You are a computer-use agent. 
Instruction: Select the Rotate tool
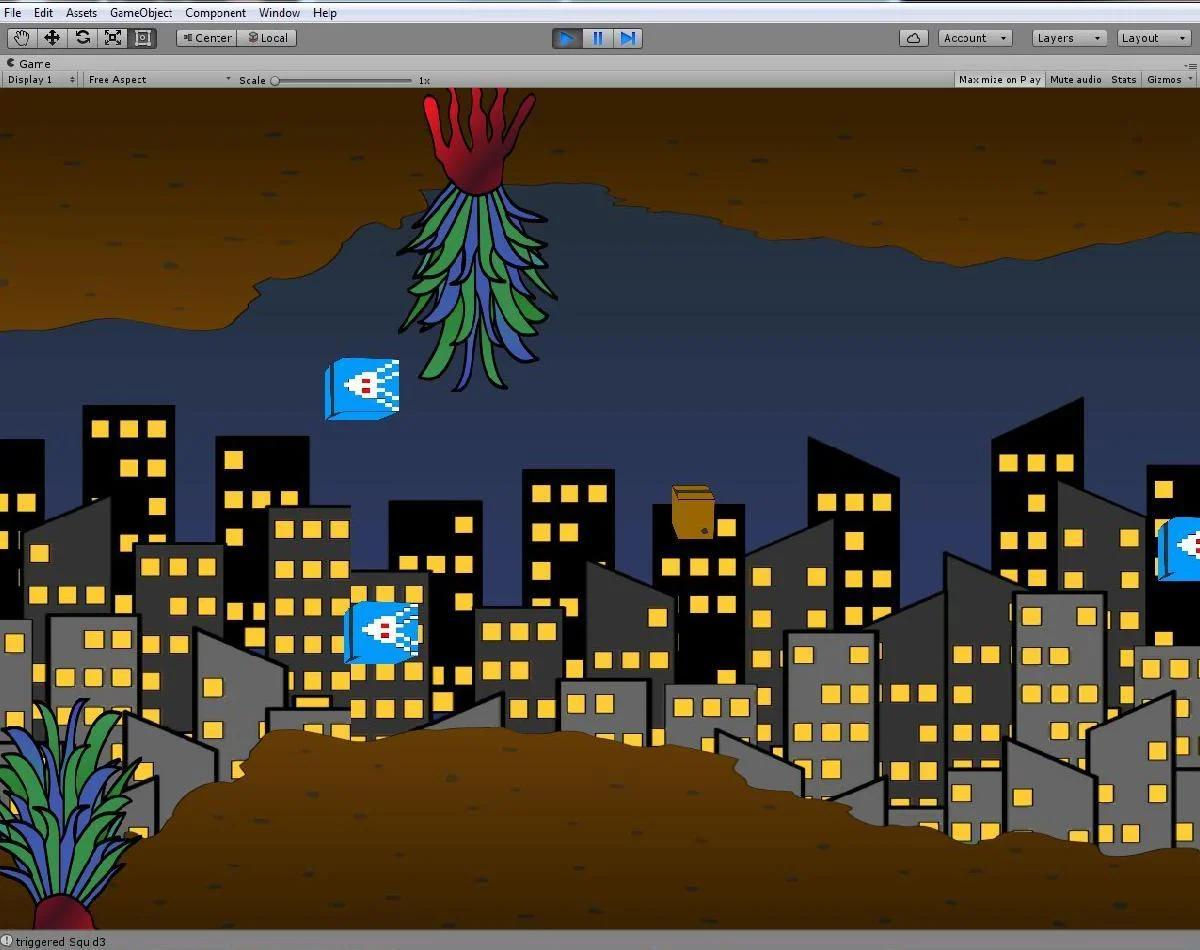point(83,38)
